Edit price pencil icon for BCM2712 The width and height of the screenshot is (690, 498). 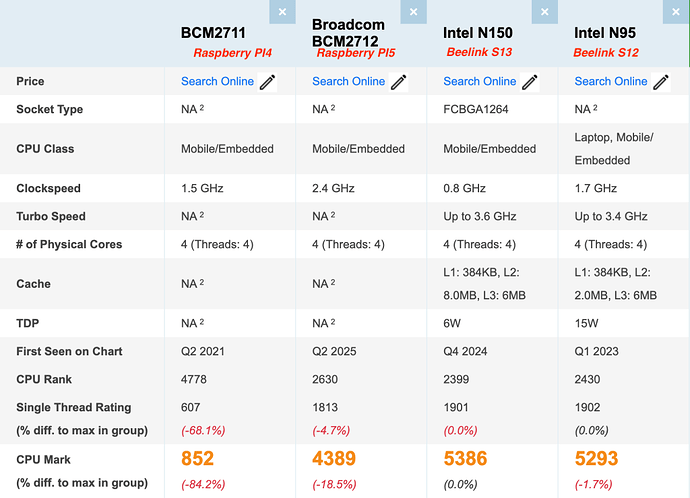coord(398,82)
